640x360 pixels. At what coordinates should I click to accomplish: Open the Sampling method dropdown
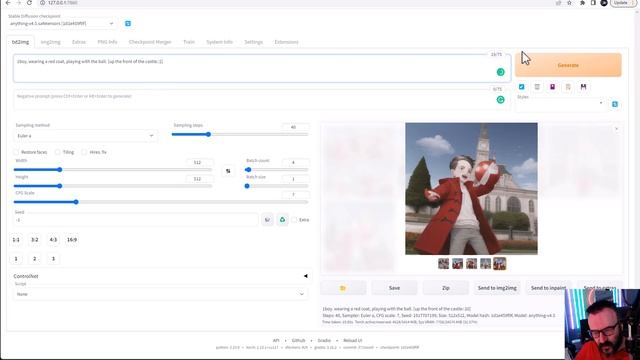click(85, 136)
